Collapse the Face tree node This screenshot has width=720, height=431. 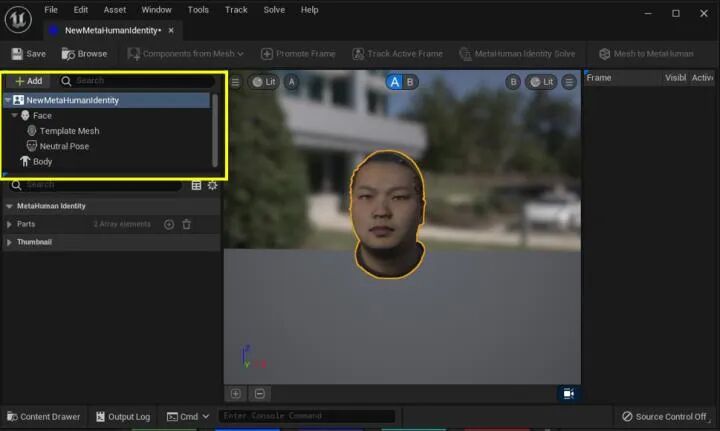coord(15,116)
